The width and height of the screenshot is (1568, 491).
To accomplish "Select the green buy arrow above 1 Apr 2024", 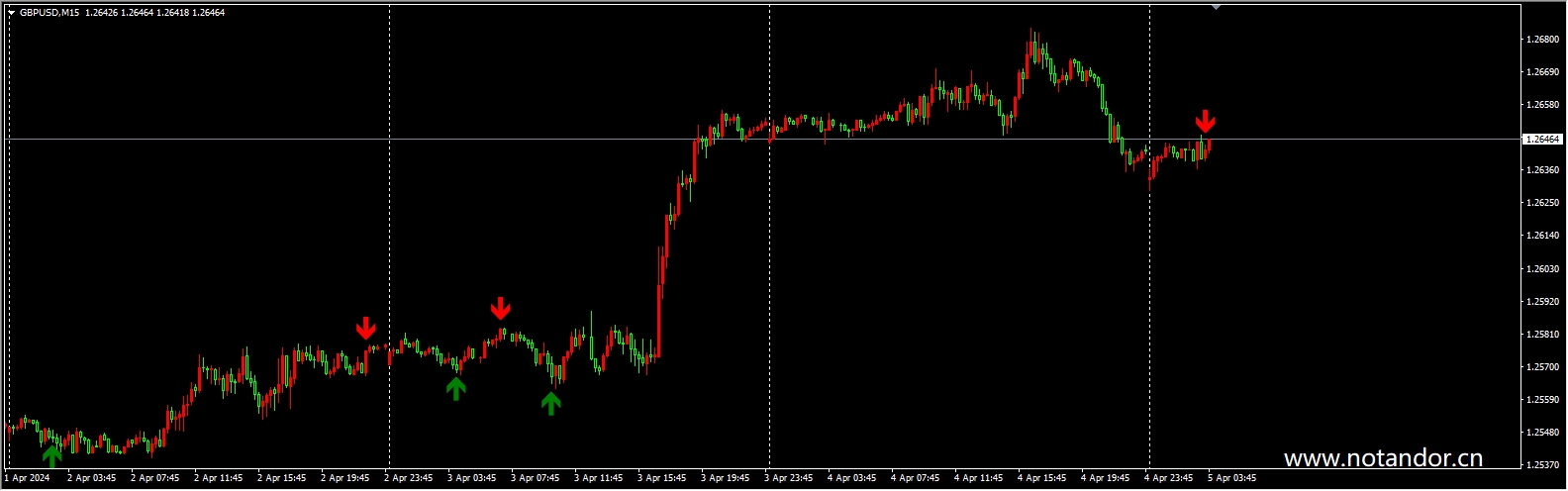I will (51, 455).
